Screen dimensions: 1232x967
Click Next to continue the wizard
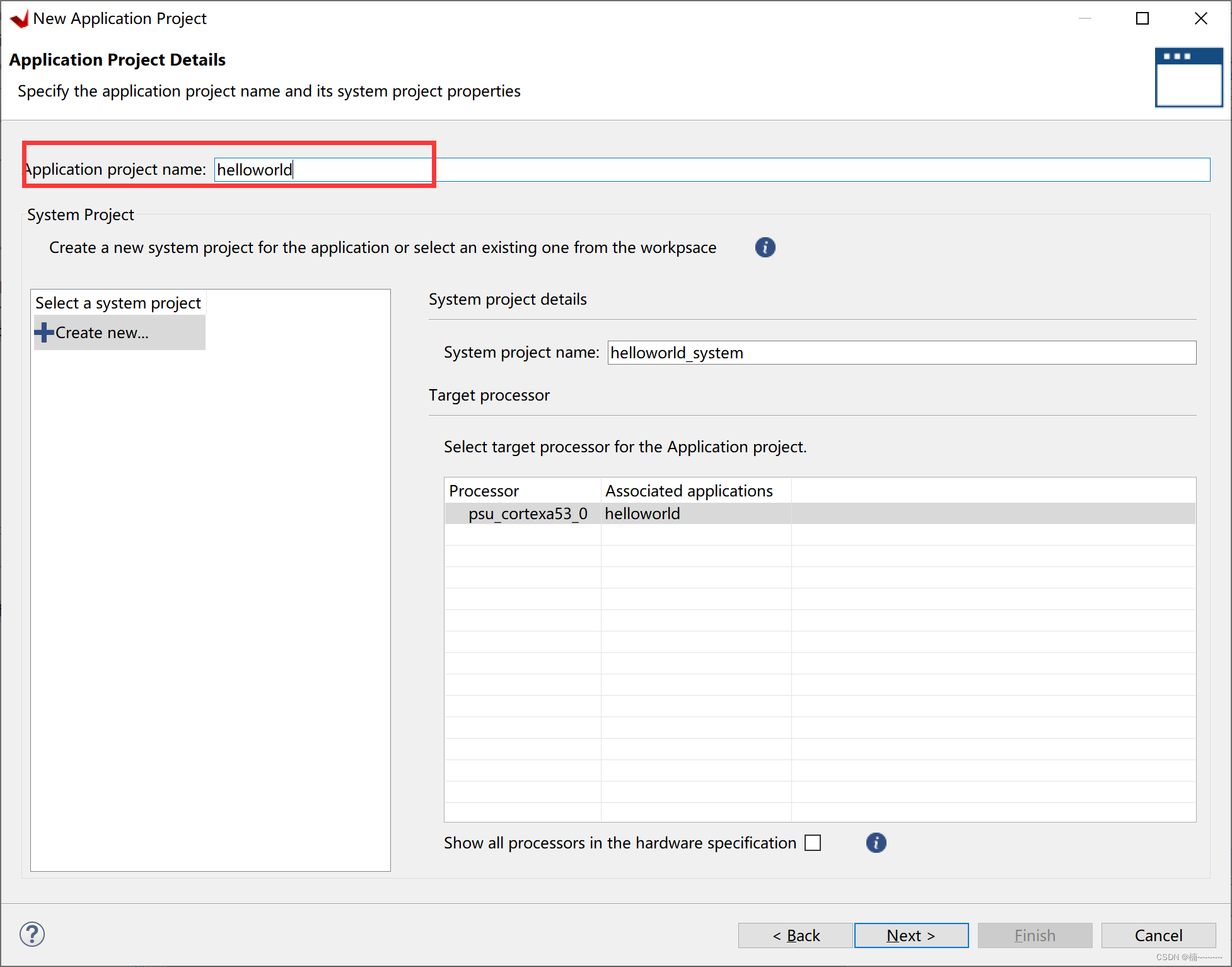pyautogui.click(x=910, y=935)
